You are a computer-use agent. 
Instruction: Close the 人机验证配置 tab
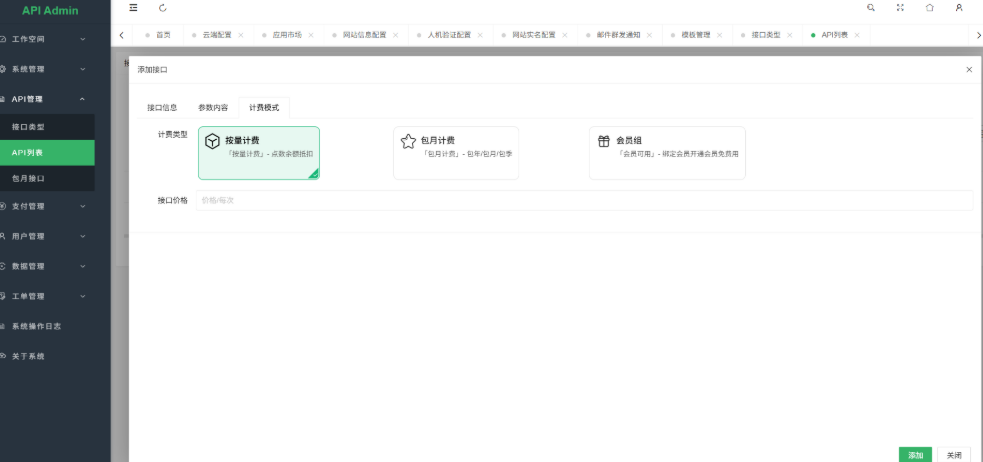coord(480,35)
